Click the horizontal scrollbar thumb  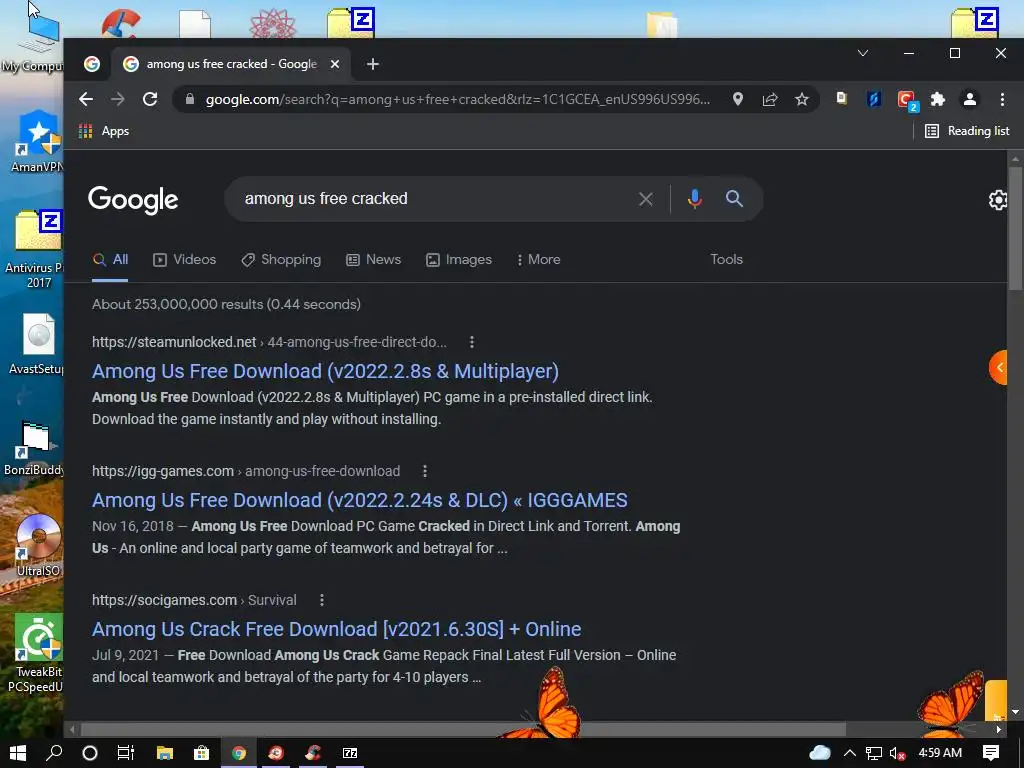[462, 729]
